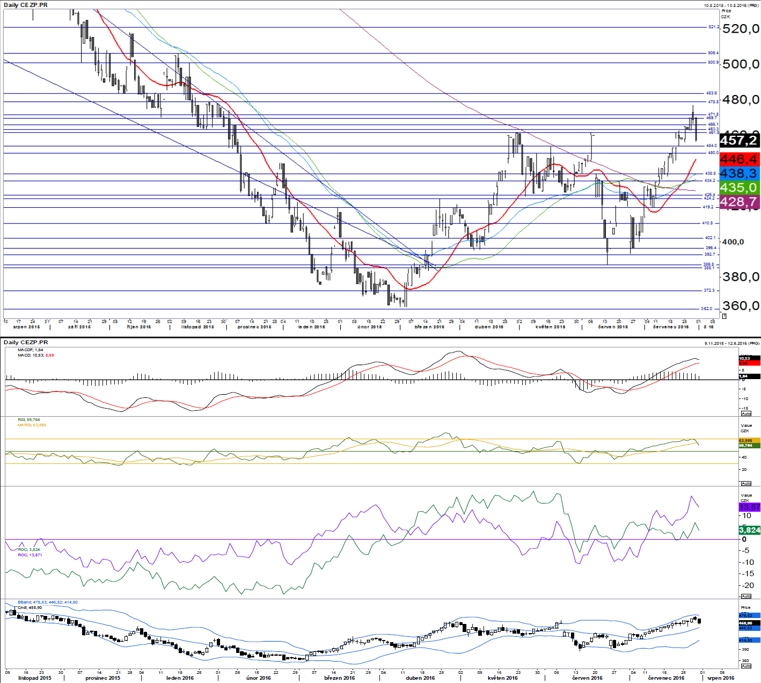Click the ROC legend text in momentum panel

coord(29,551)
